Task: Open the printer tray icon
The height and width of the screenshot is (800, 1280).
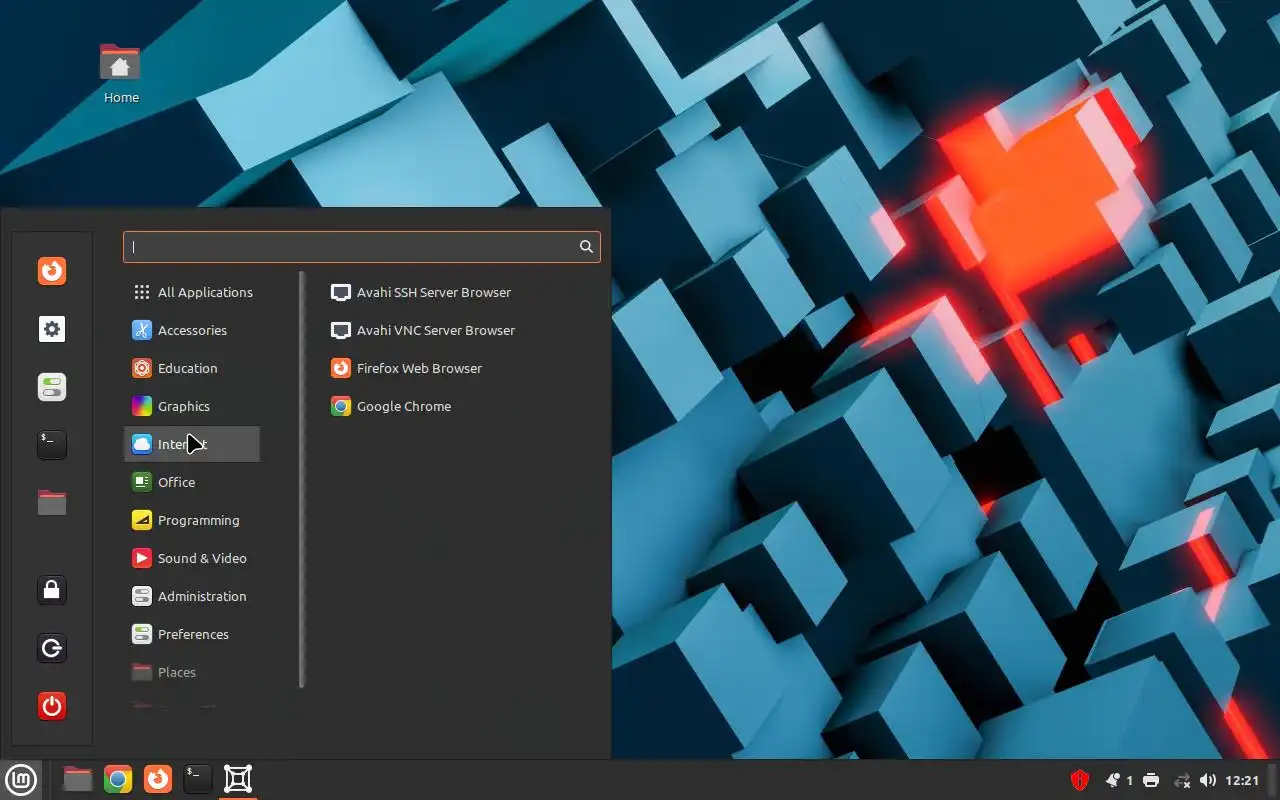Action: (1151, 780)
